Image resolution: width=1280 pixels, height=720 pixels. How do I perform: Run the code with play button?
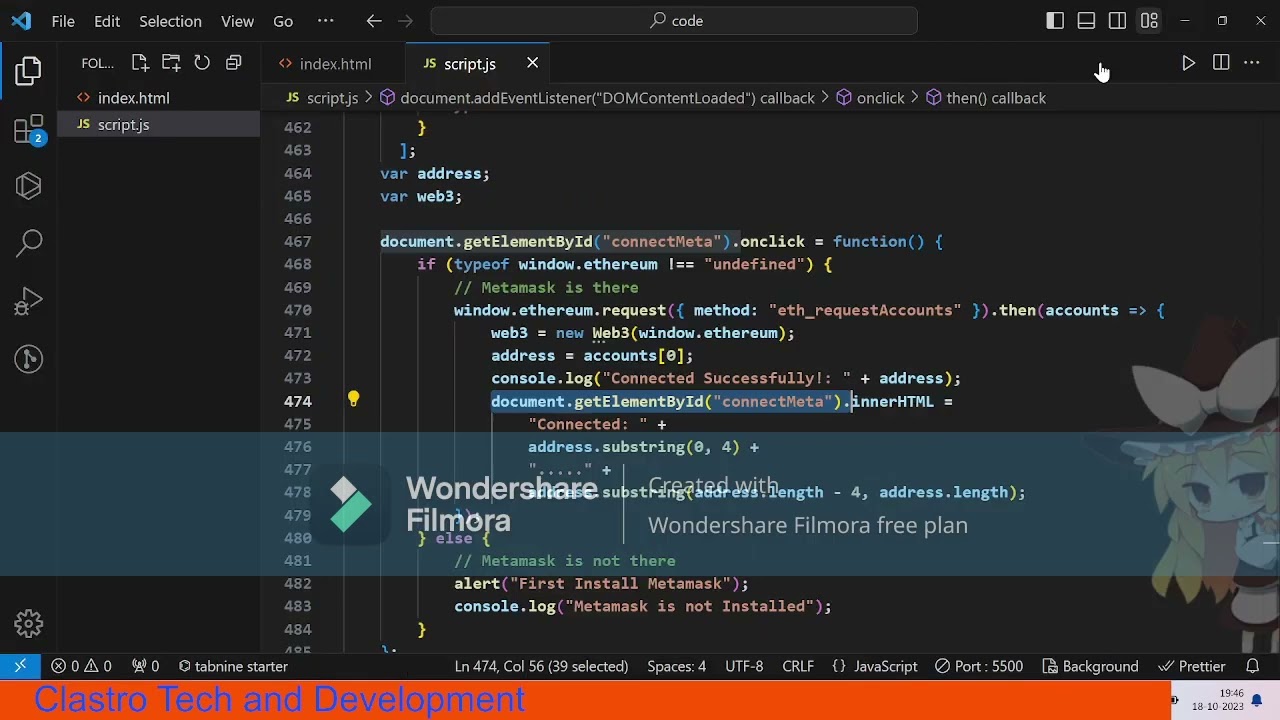click(x=1188, y=63)
